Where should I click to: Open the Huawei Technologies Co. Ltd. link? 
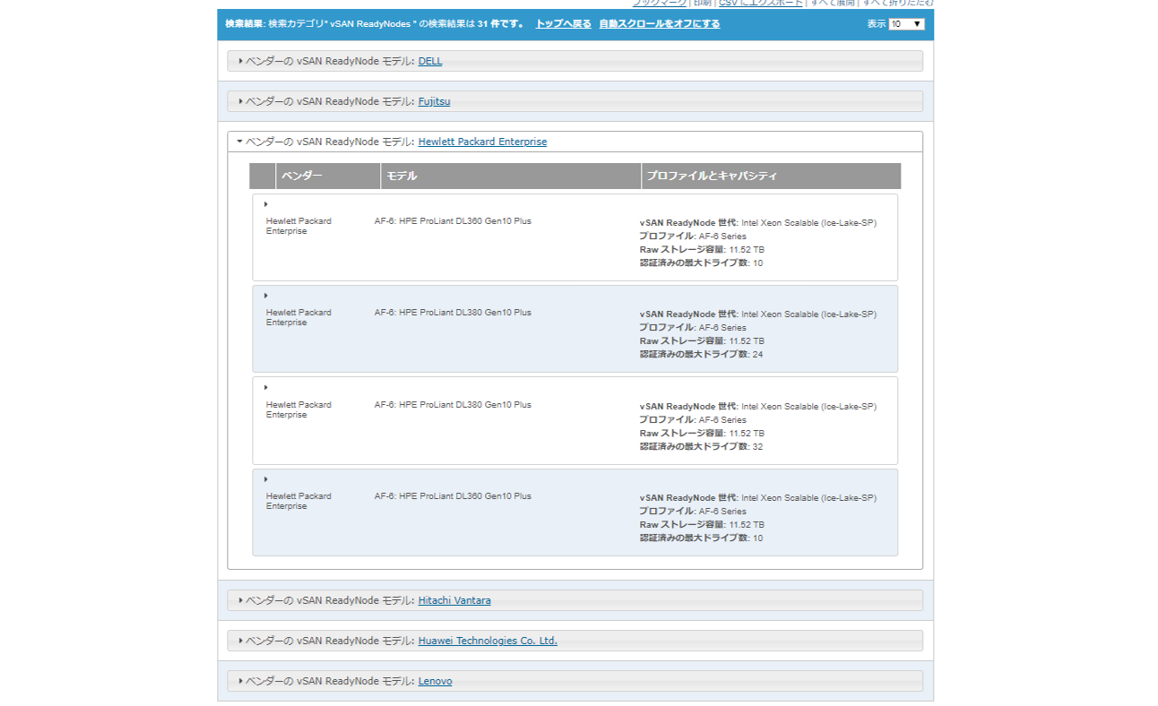point(487,640)
